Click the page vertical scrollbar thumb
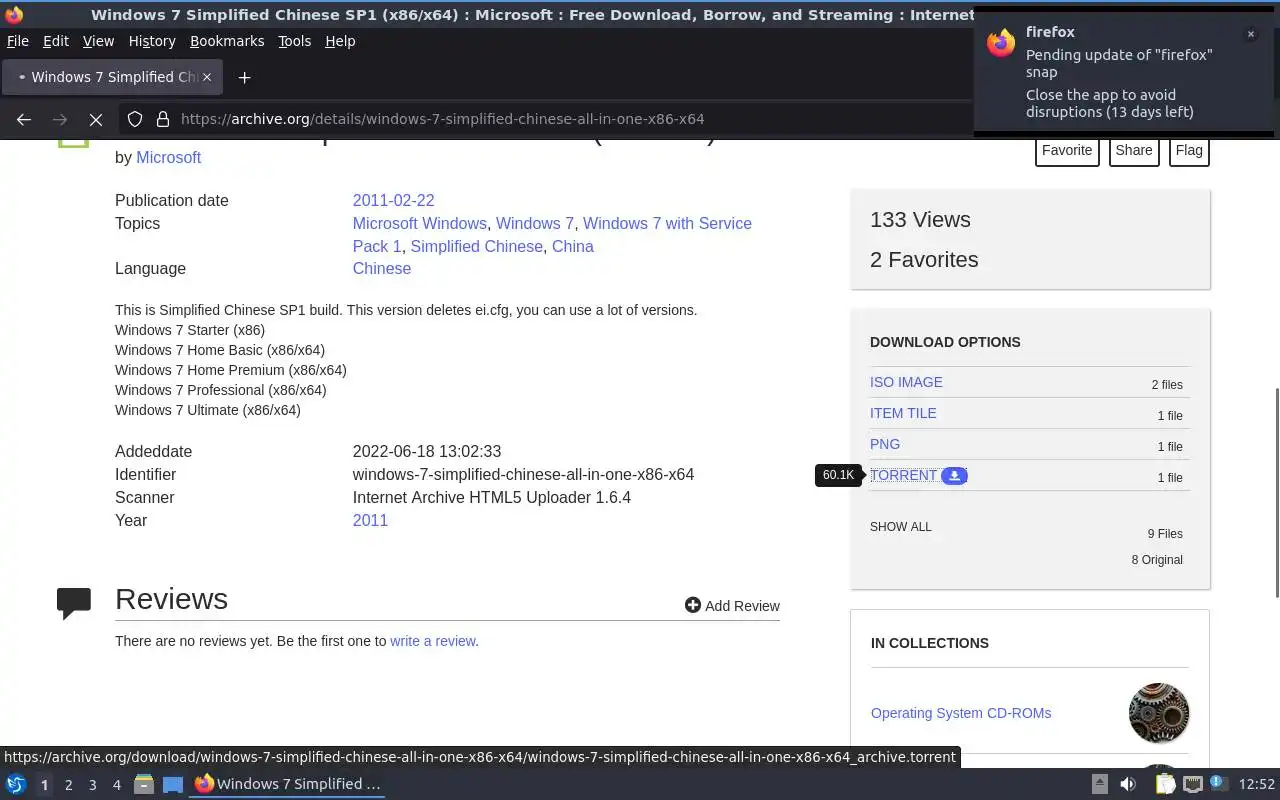This screenshot has width=1280, height=800. [x=1276, y=493]
